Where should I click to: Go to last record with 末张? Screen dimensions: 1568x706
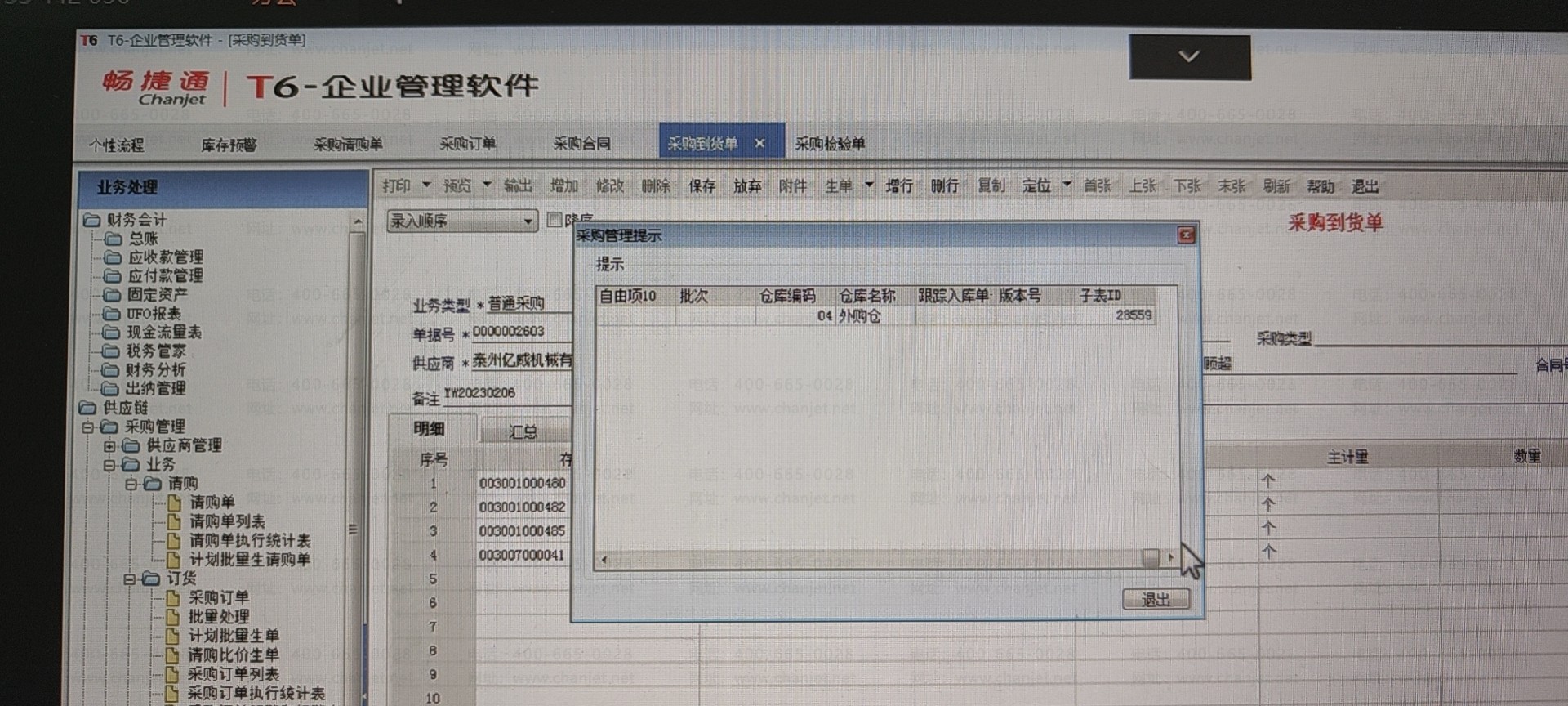pyautogui.click(x=1232, y=186)
